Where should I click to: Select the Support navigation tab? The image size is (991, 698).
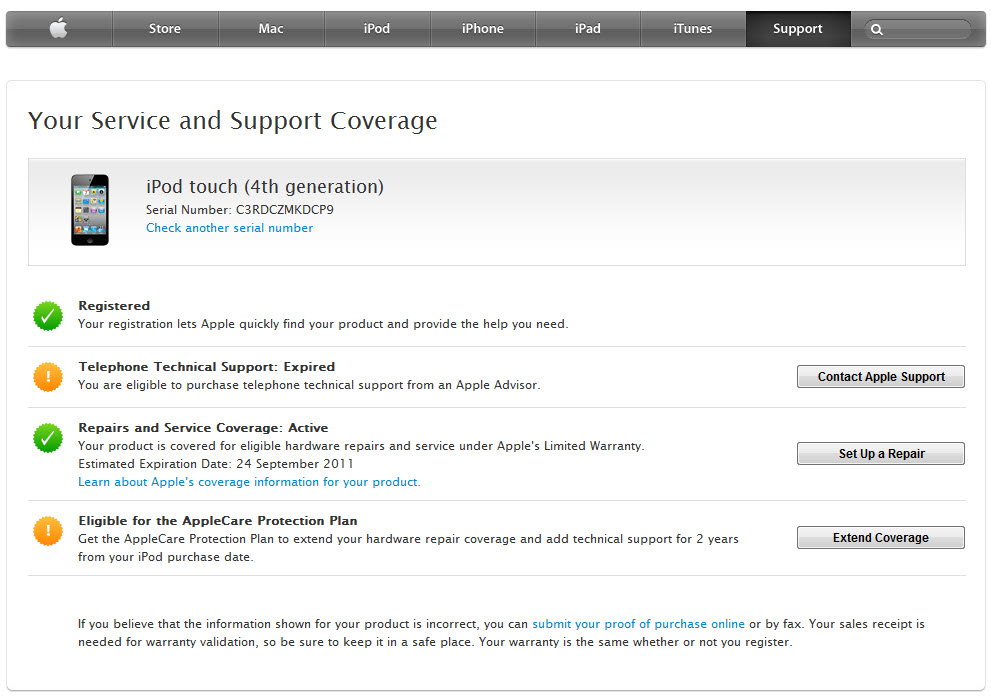coord(798,28)
